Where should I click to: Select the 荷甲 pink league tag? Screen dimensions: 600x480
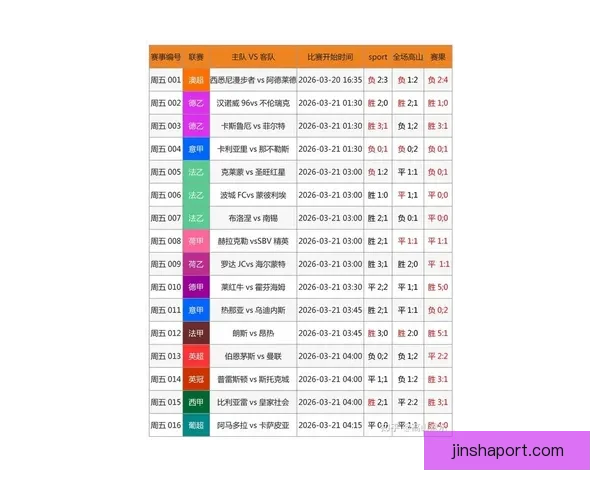point(196,241)
